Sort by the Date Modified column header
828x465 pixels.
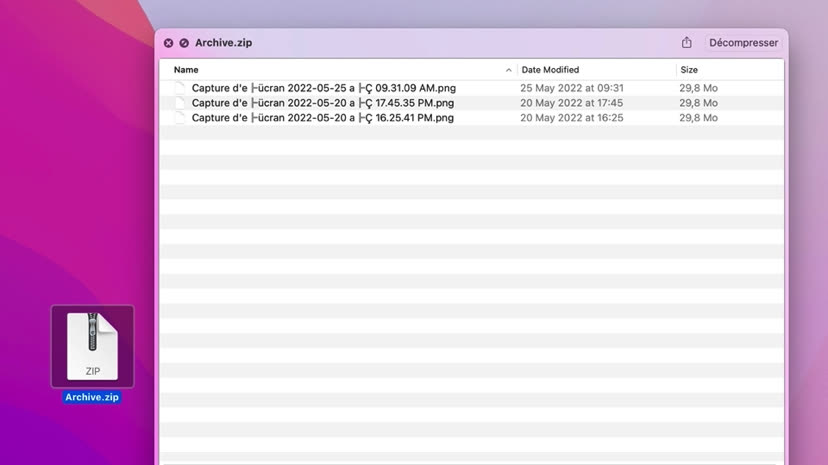(x=550, y=70)
